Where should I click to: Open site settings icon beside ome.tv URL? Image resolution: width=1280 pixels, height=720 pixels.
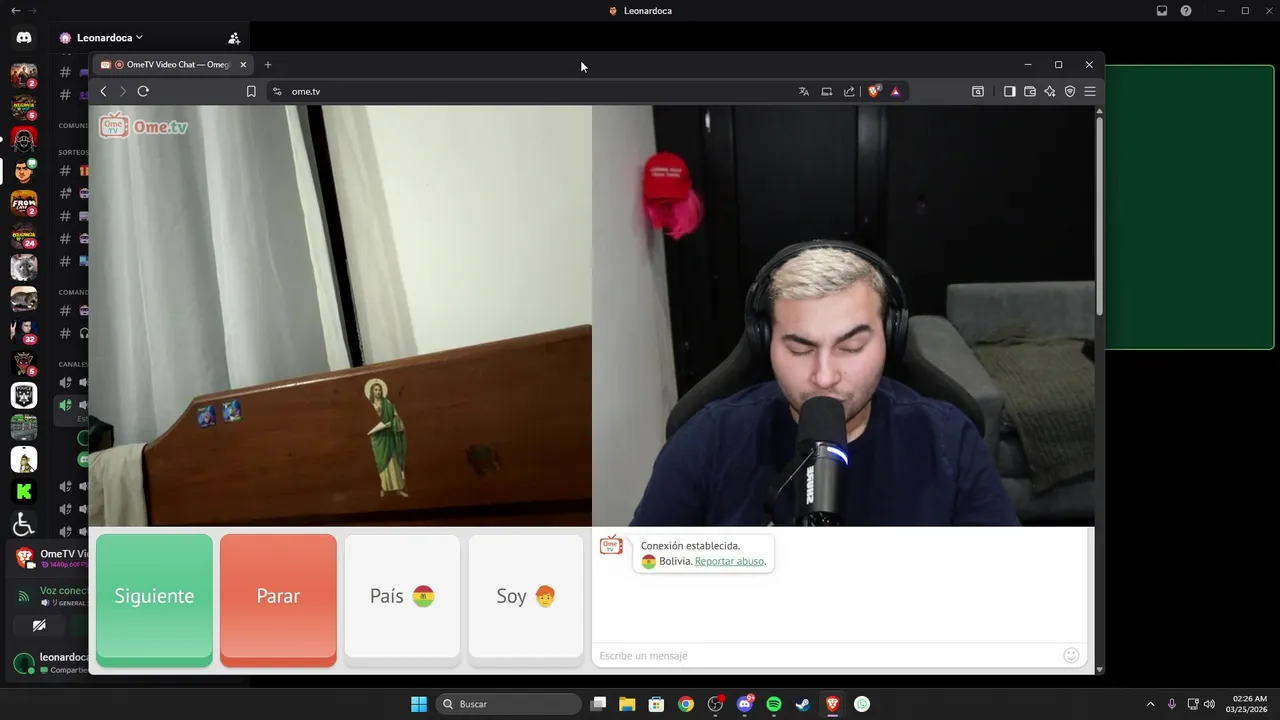(x=278, y=91)
